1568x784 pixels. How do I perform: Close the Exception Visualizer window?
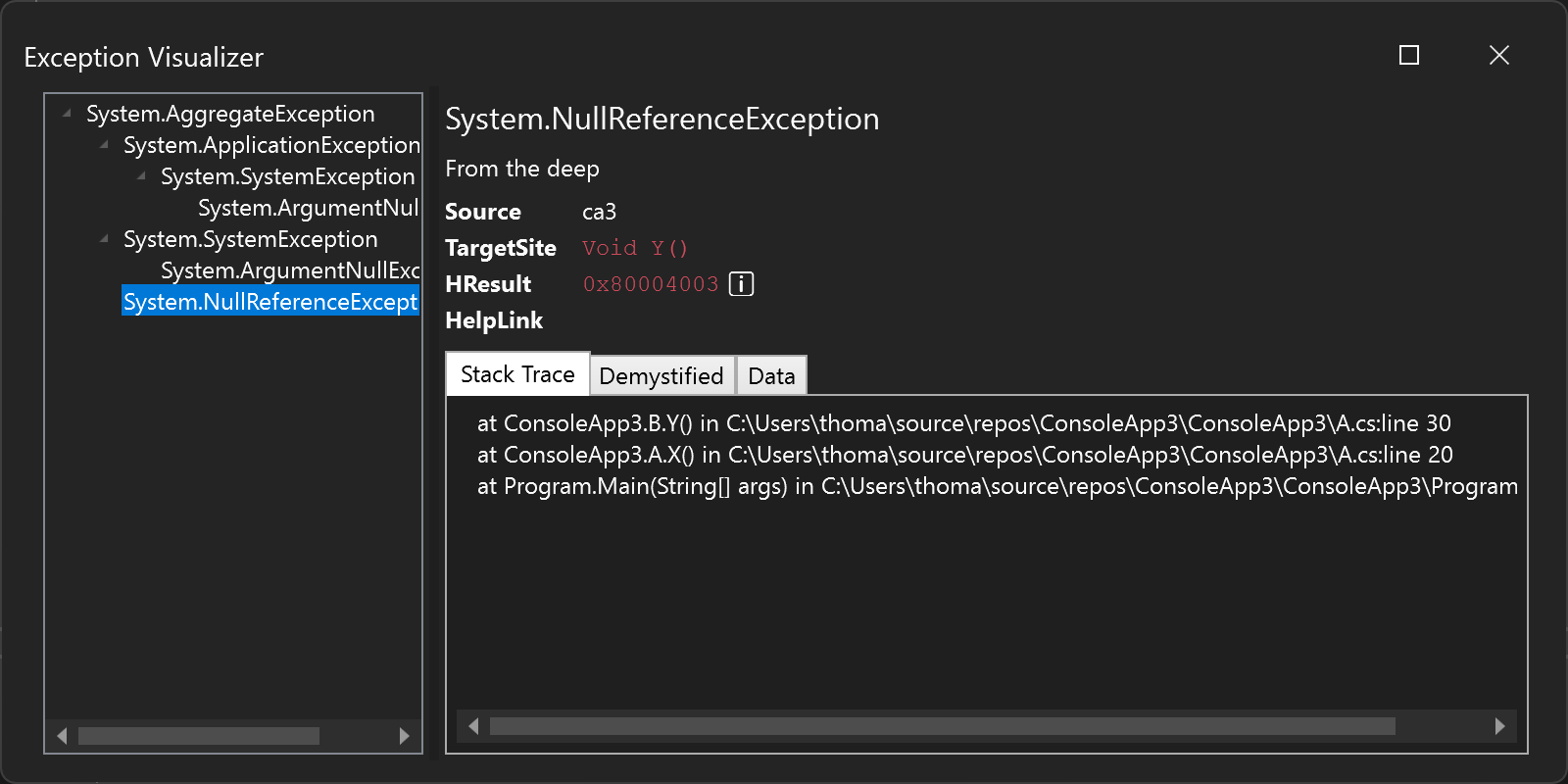[1499, 55]
